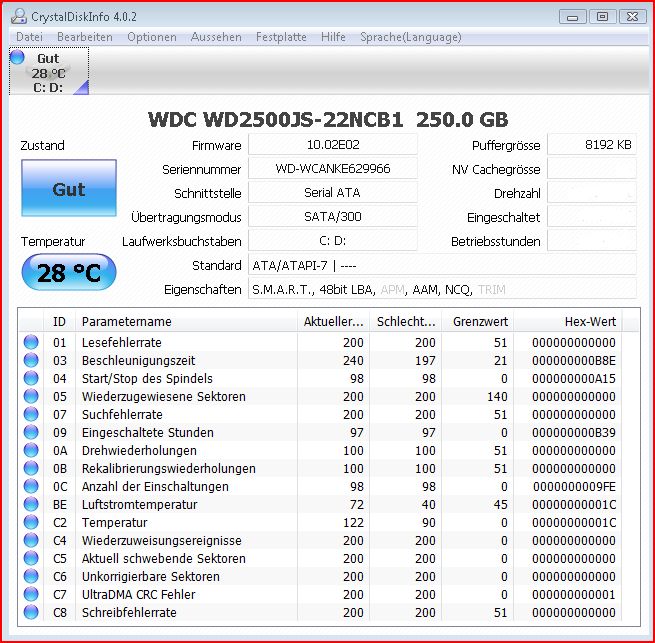Click blue health orb in disk tab
This screenshot has height=643, width=655.
coord(17,57)
